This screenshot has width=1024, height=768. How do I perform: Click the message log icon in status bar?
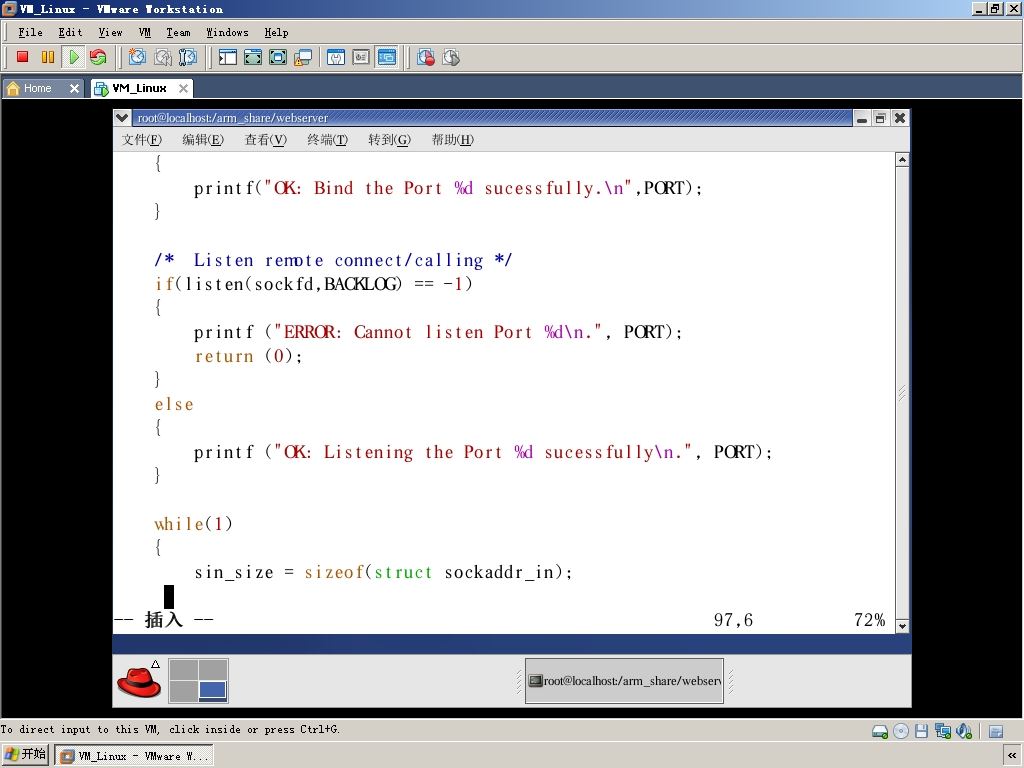click(x=996, y=731)
